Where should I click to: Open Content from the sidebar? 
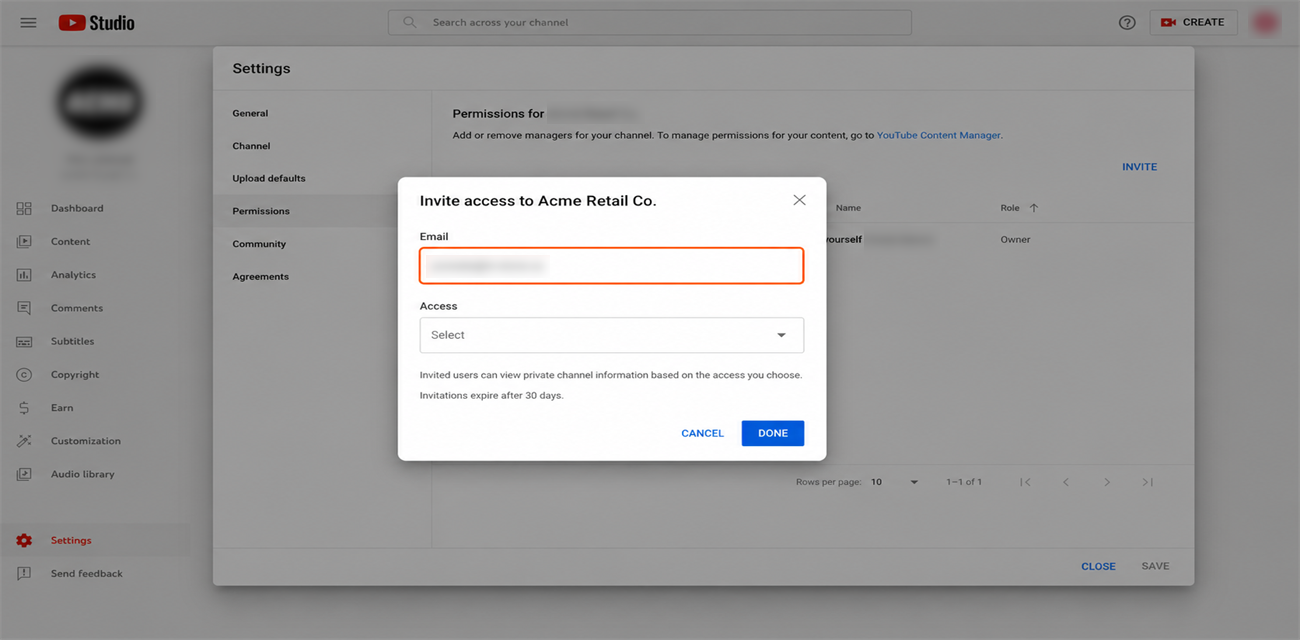[70, 241]
